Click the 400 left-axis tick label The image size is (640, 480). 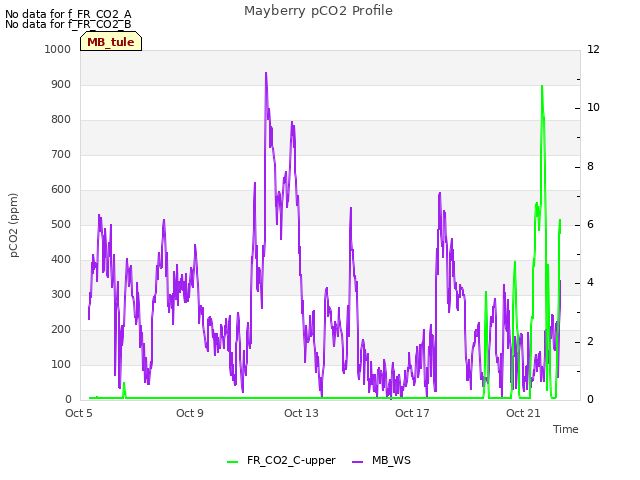click(61, 260)
